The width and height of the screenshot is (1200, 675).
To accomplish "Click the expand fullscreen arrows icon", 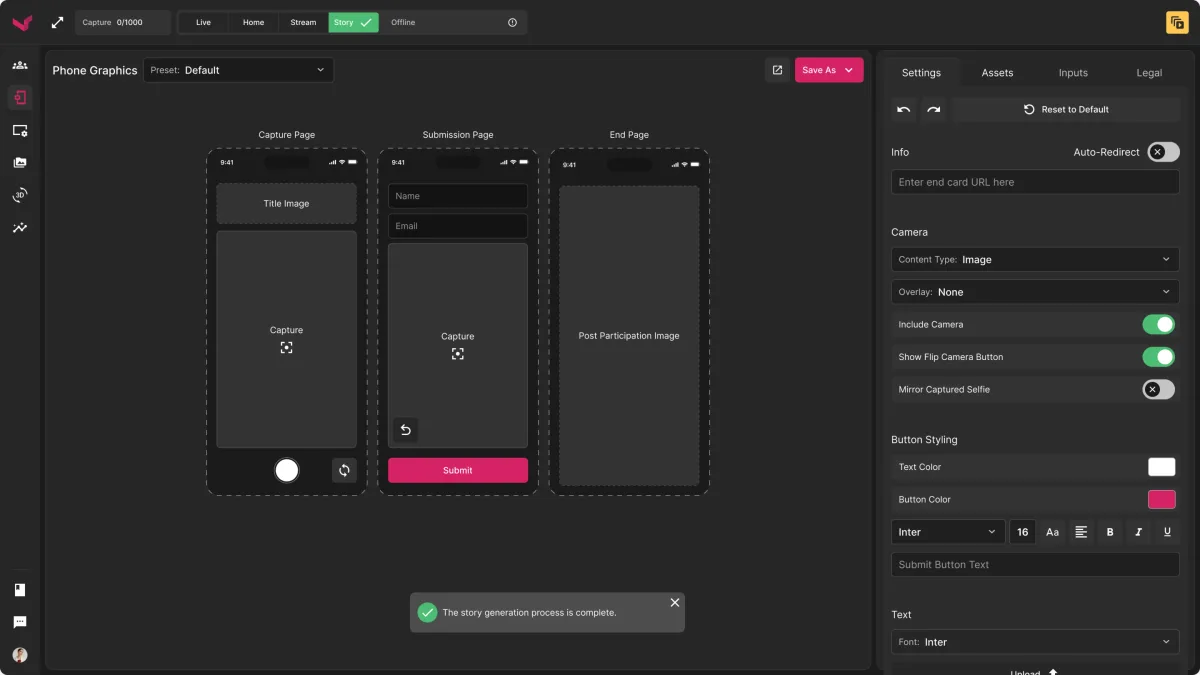I will [57, 22].
